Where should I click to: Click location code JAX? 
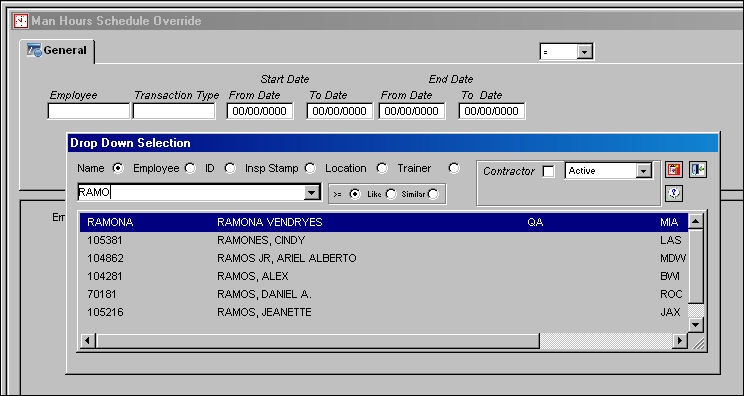pos(670,313)
